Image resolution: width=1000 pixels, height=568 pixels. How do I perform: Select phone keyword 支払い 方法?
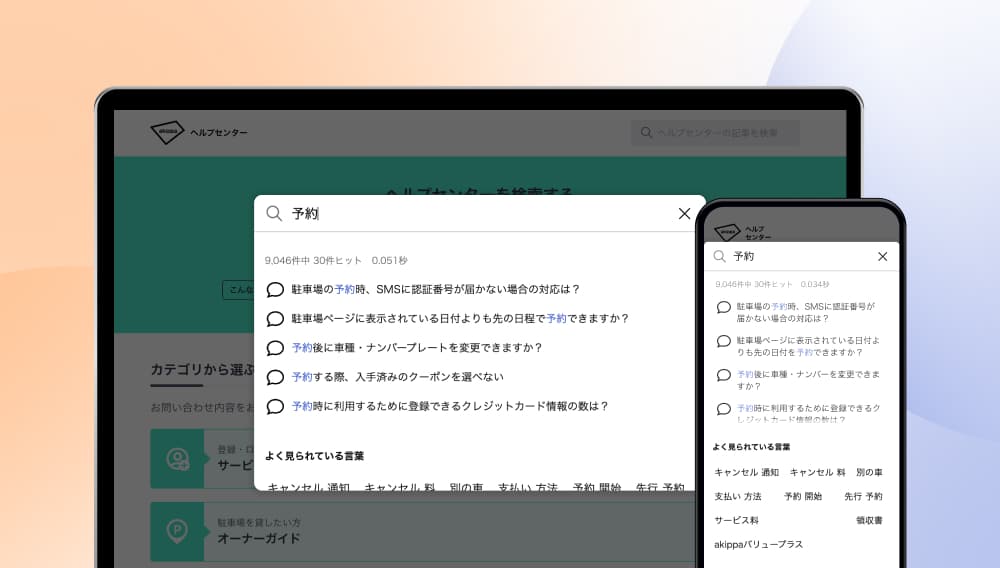point(738,496)
